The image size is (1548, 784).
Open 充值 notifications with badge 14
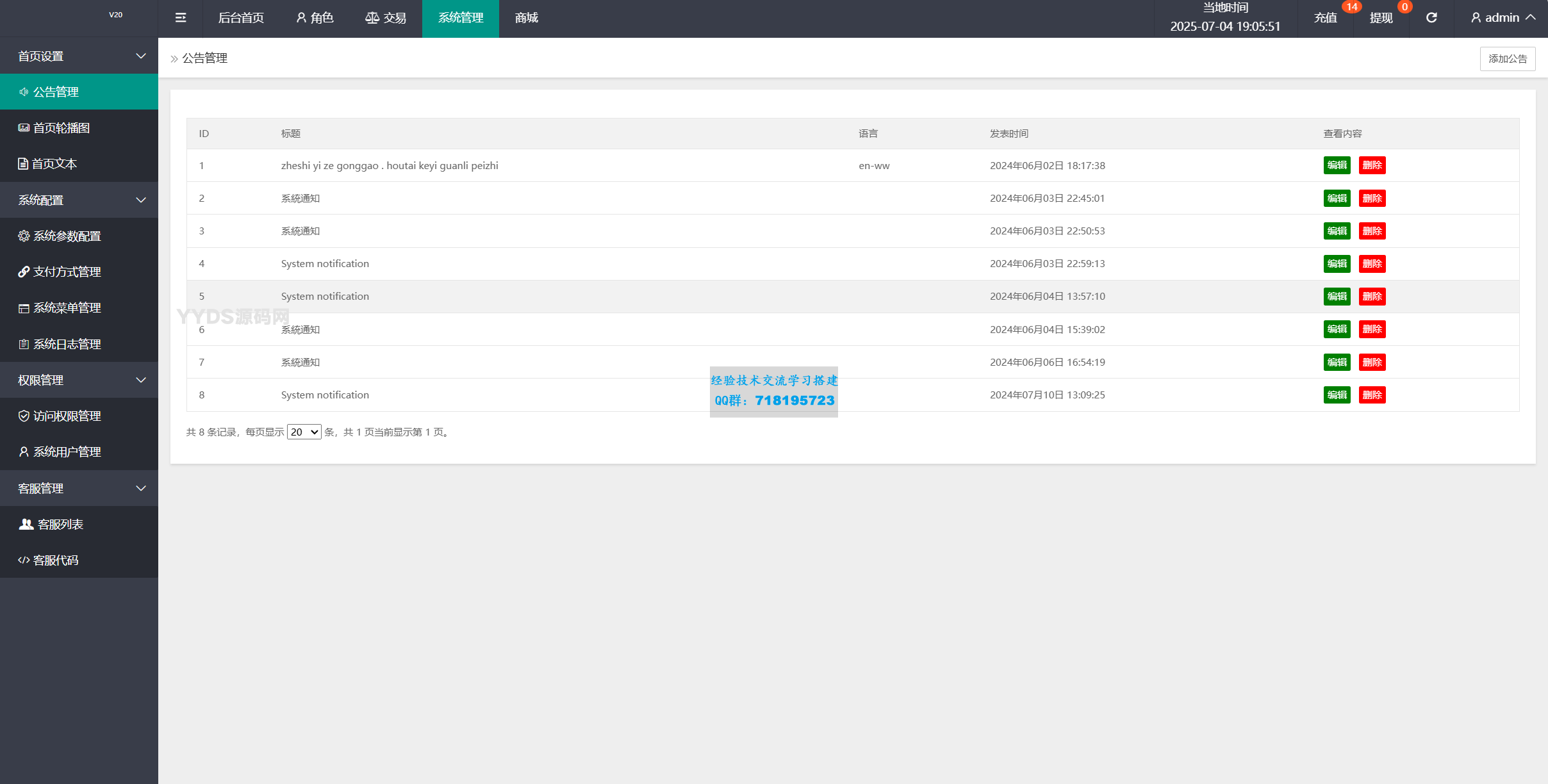pyautogui.click(x=1326, y=18)
